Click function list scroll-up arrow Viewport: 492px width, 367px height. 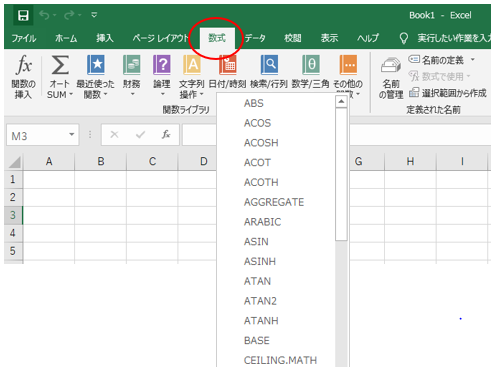coord(341,101)
